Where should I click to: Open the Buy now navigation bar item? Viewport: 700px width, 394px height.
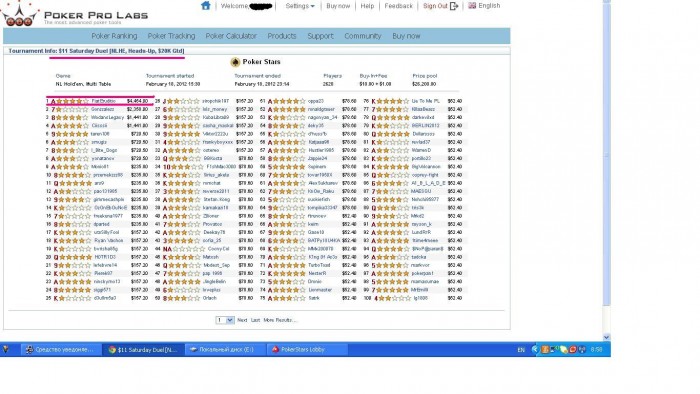coord(406,36)
